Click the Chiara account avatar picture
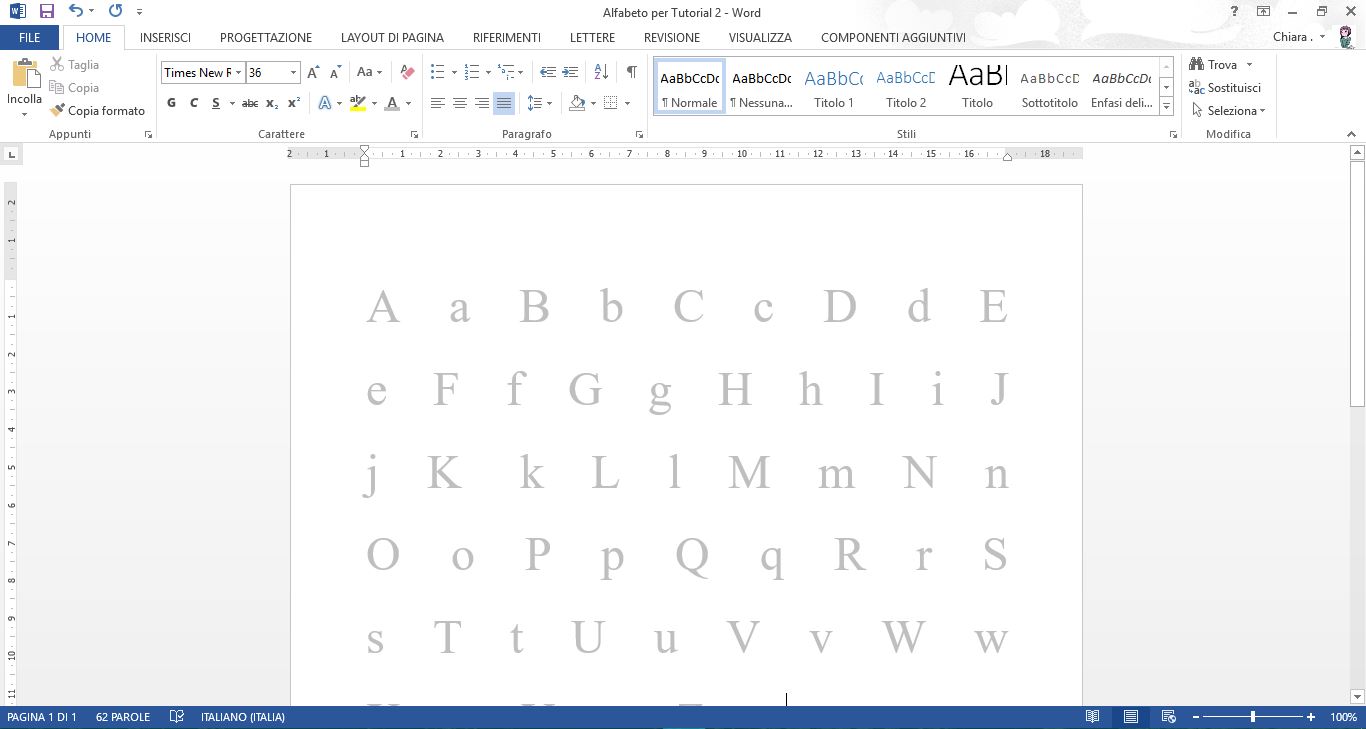The image size is (1366, 729). (x=1345, y=36)
